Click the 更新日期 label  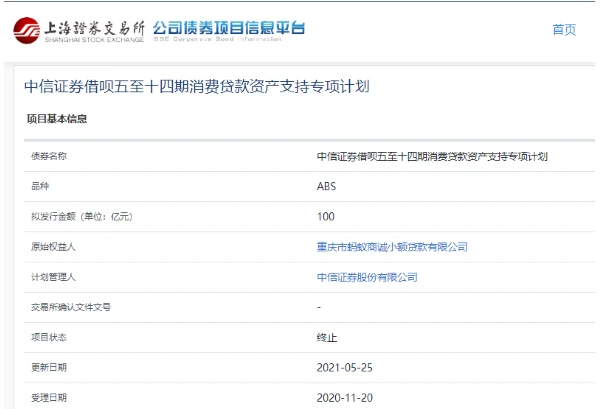(x=49, y=367)
